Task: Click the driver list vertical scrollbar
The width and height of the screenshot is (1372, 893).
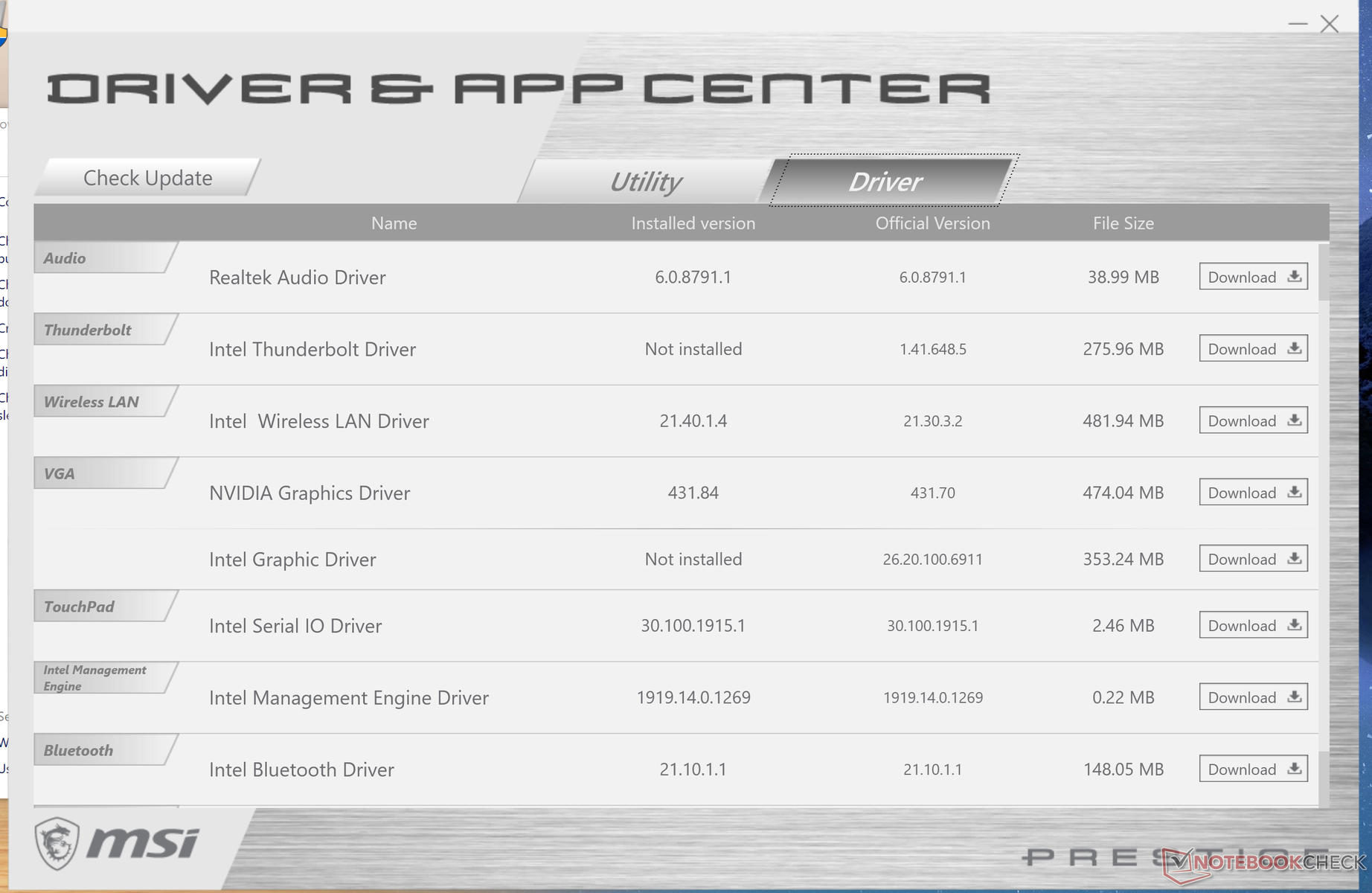Action: [1324, 524]
